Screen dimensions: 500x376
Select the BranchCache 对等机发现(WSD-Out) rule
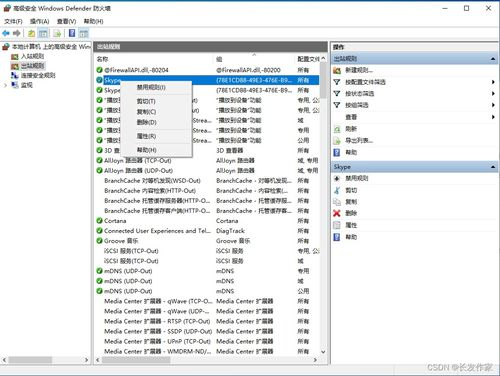click(x=152, y=181)
